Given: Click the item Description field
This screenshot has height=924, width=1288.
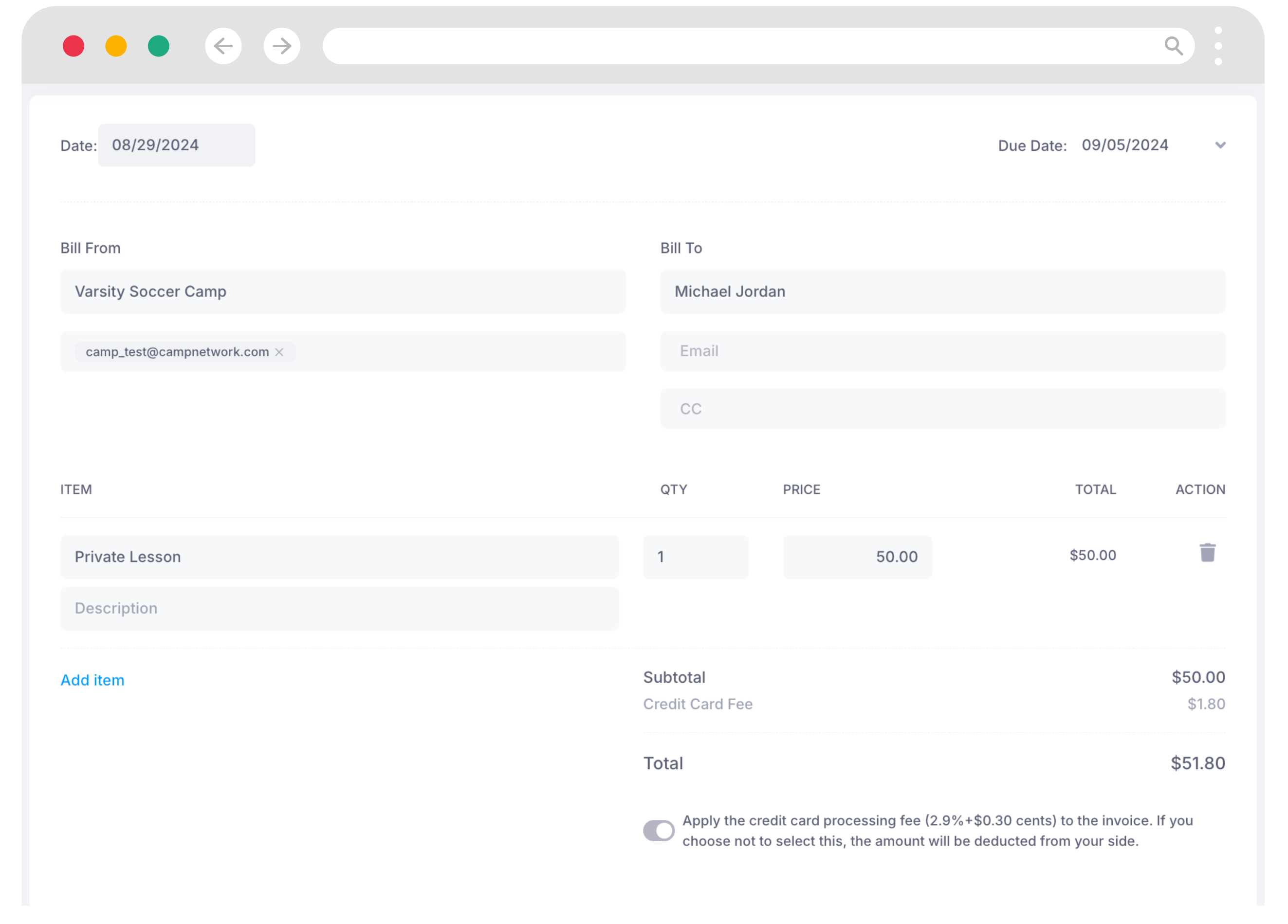Looking at the screenshot, I should coord(339,608).
